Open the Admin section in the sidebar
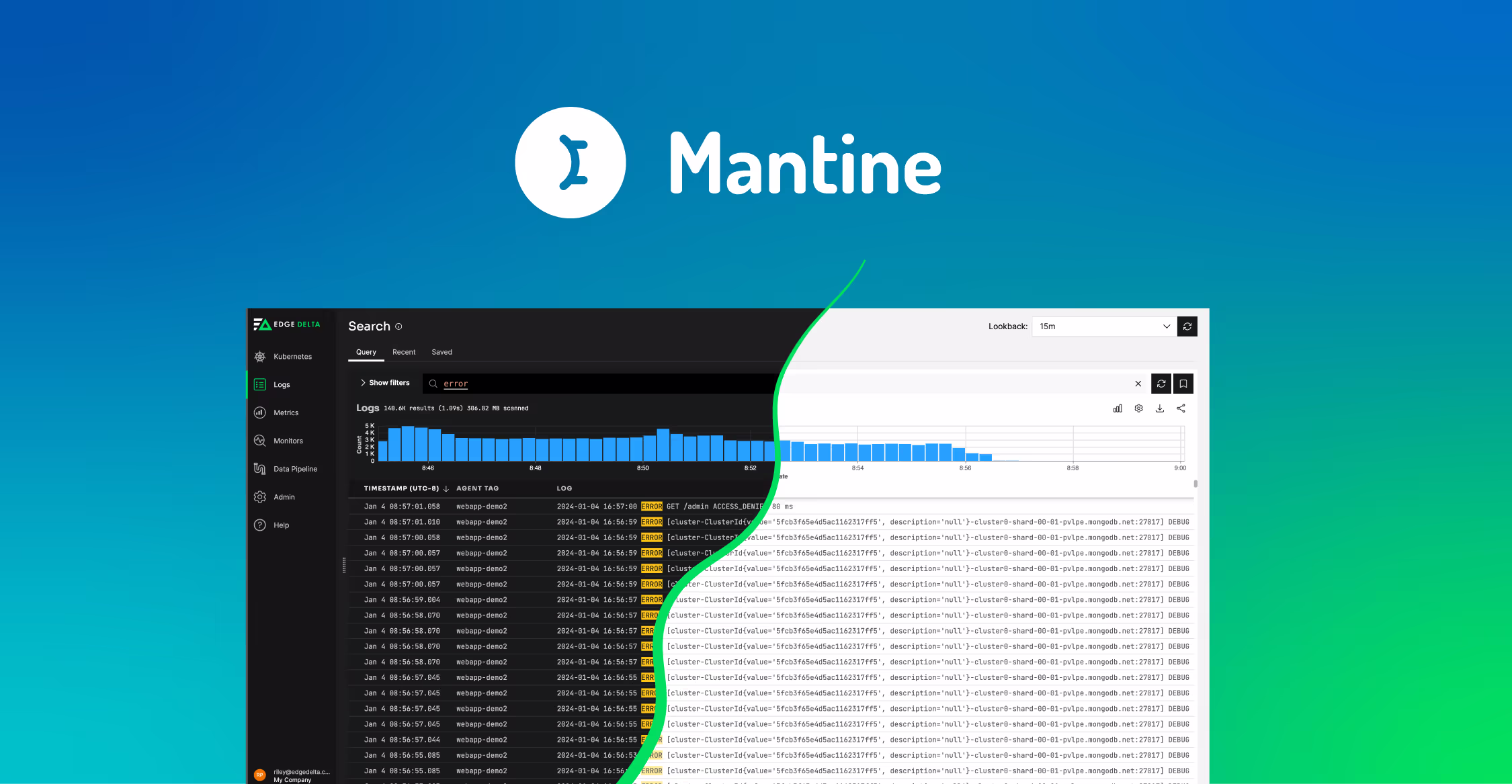 [x=284, y=497]
